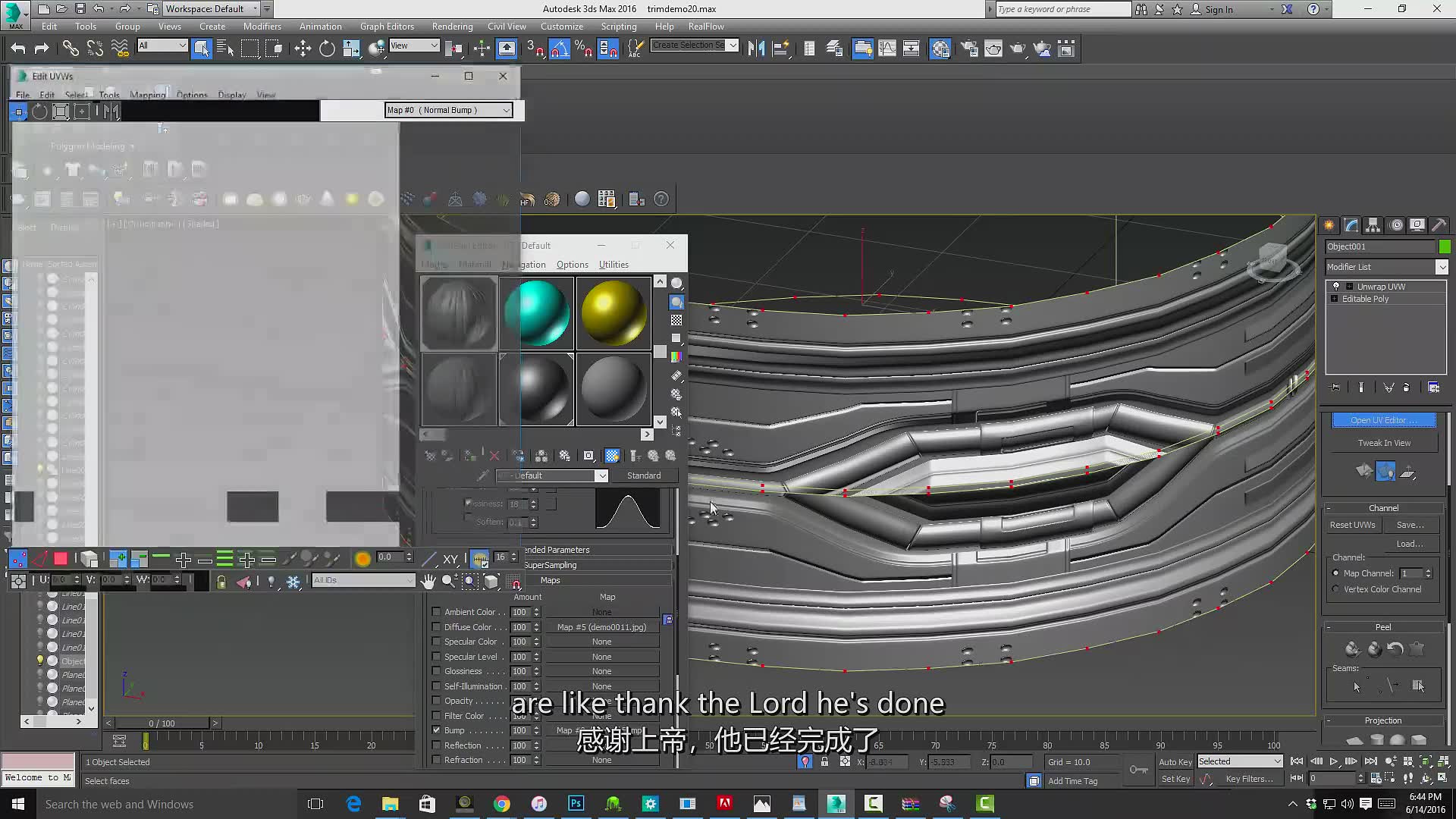Toggle the Ambient Color map checkbox
This screenshot has height=819, width=1456.
coord(436,611)
